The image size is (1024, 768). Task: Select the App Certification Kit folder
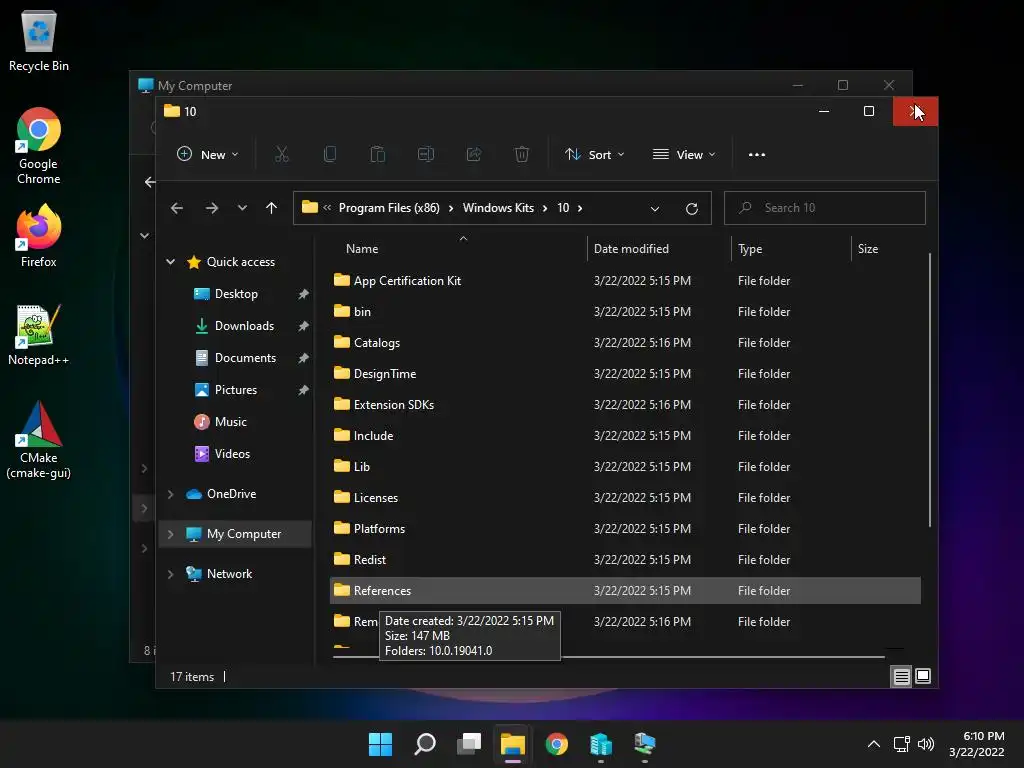[x=625, y=281]
